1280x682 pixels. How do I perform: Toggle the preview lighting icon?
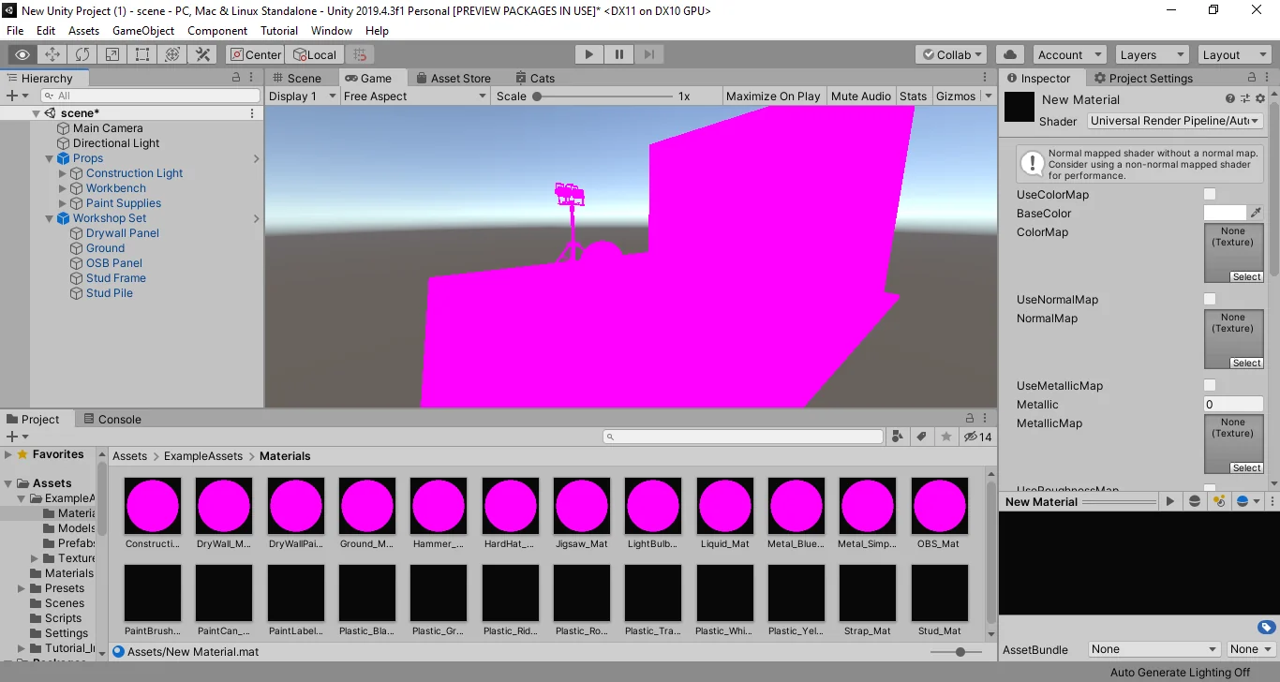(1218, 502)
